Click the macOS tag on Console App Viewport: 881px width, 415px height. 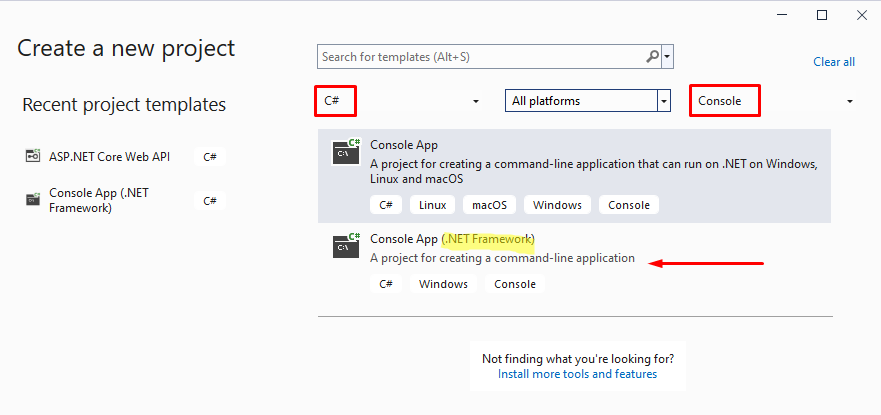tap(489, 205)
